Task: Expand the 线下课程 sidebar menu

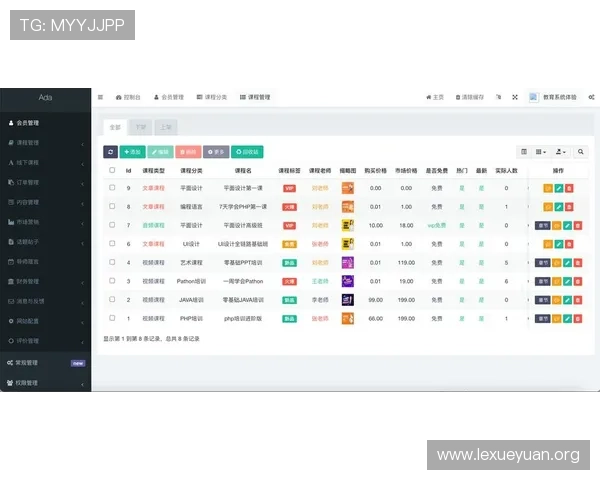Action: point(46,163)
